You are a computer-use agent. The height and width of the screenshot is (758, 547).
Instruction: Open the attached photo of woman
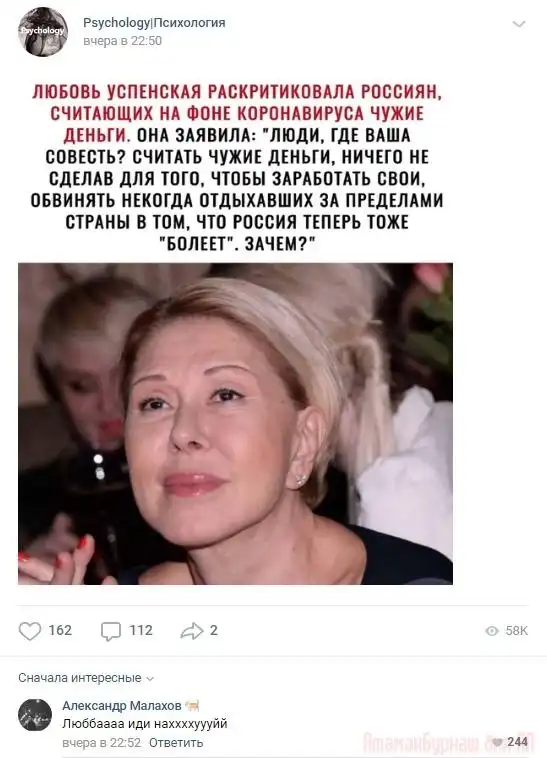tap(235, 424)
